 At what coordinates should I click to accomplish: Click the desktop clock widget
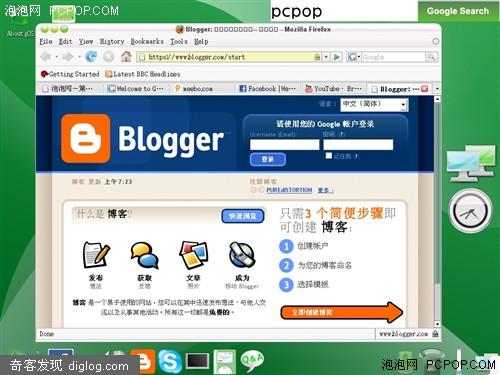[470, 211]
